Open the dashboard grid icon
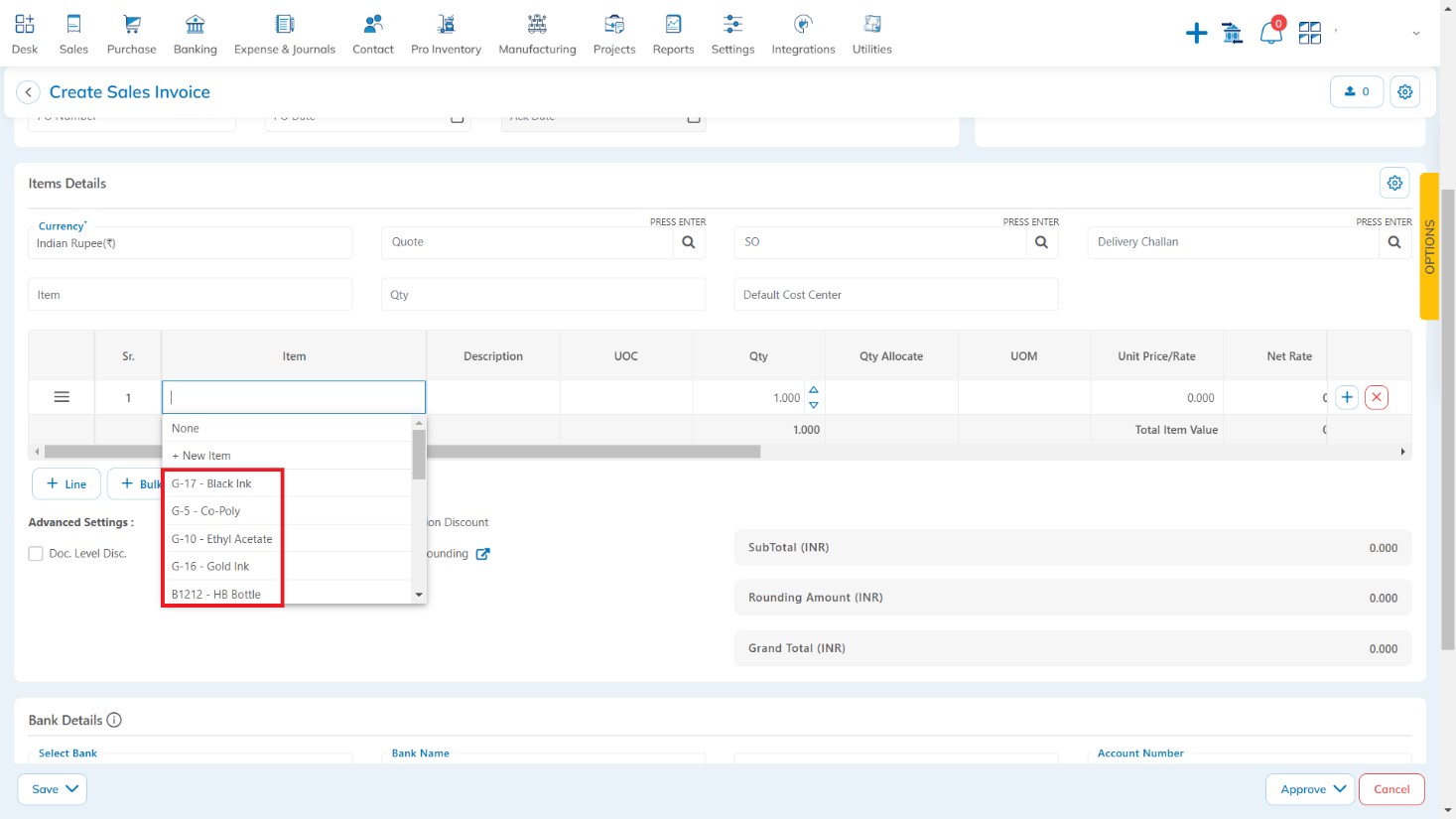 1310,34
